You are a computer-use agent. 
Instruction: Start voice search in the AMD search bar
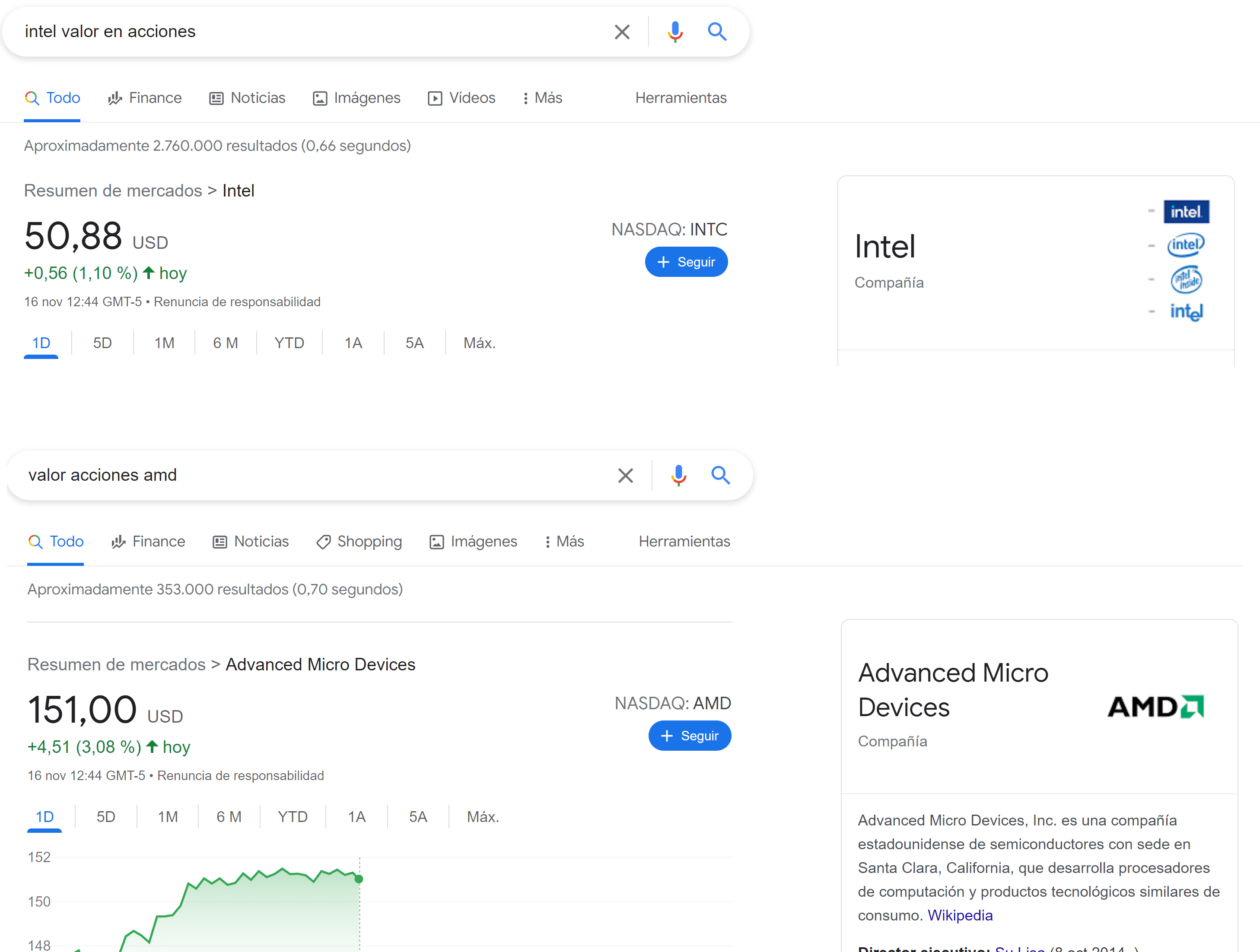(x=678, y=476)
